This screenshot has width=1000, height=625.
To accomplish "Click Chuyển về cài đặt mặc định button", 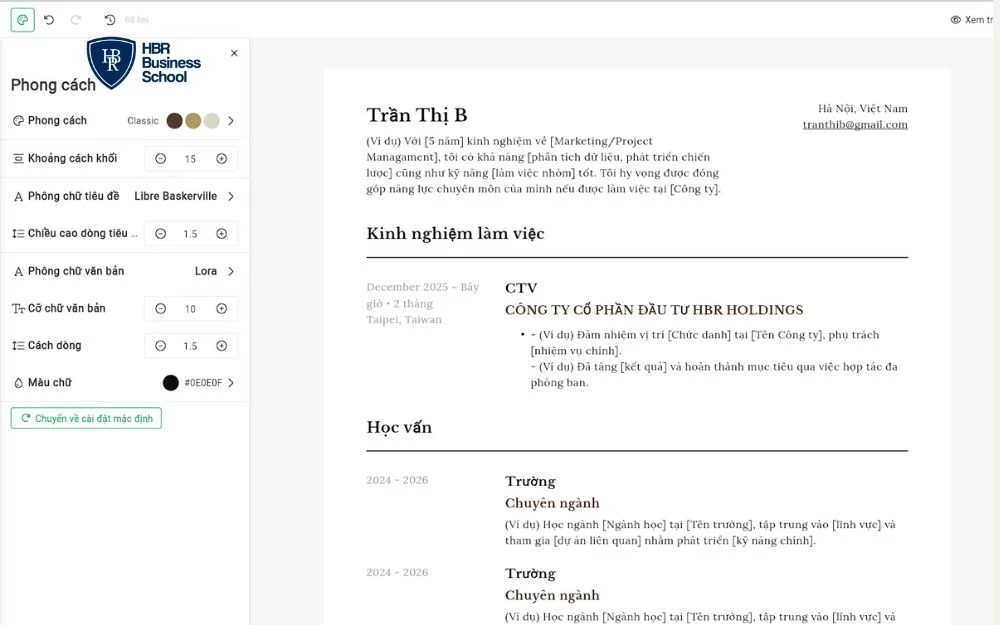I will tap(86, 419).
